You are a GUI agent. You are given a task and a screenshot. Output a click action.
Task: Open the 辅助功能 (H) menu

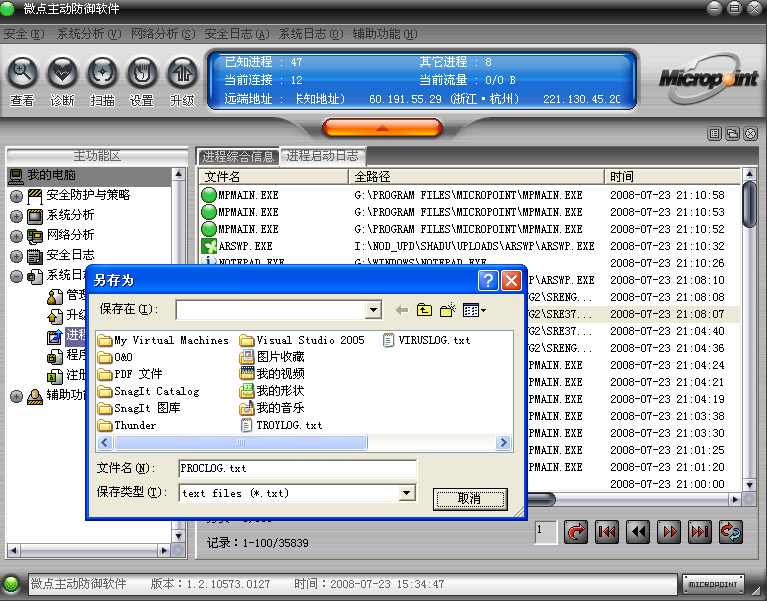click(384, 34)
